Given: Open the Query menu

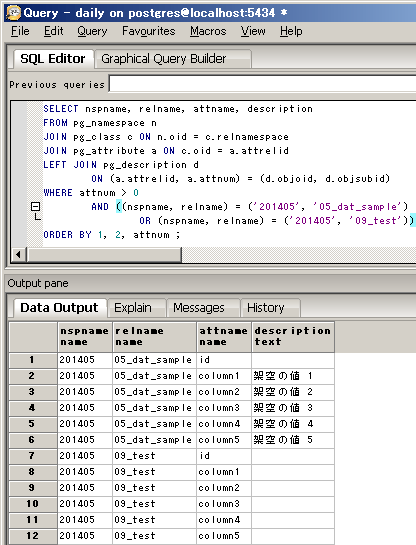Looking at the screenshot, I should coord(92,31).
